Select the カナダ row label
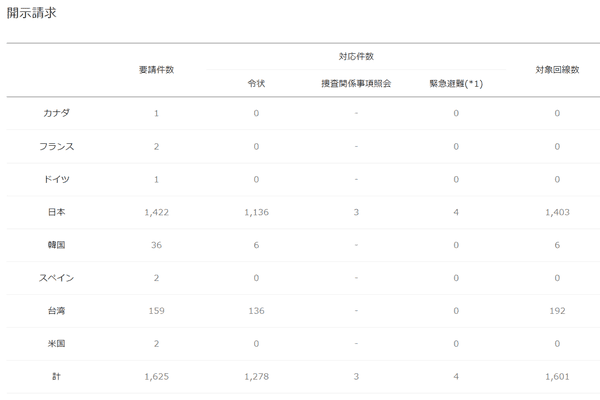The width and height of the screenshot is (600, 400). click(56, 113)
